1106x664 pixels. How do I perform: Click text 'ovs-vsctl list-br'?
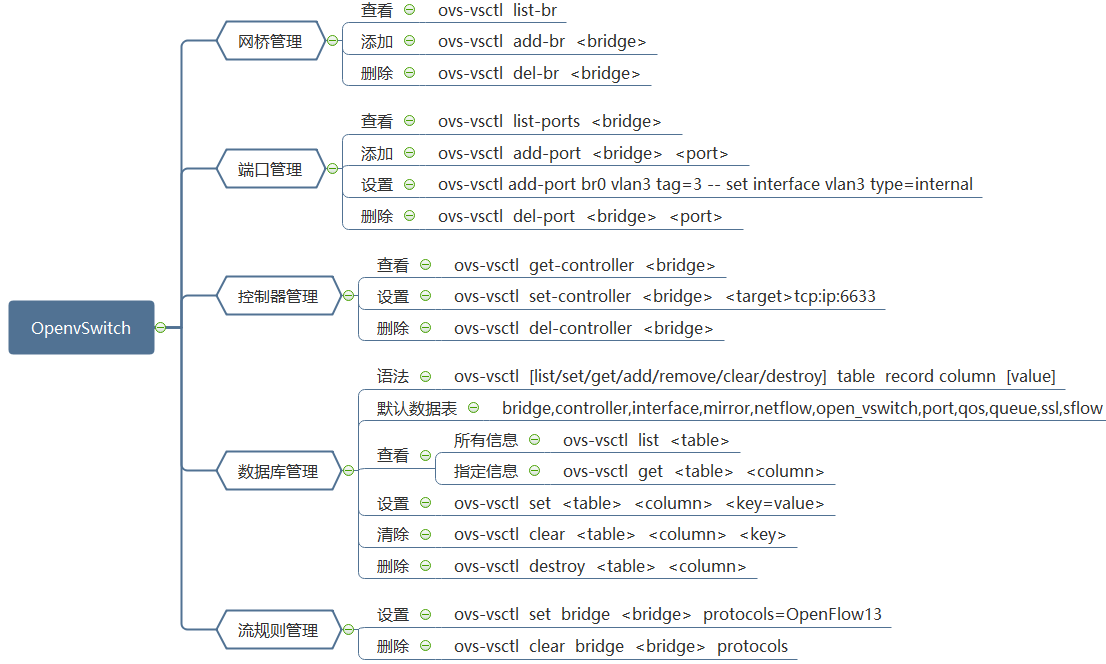497,10
